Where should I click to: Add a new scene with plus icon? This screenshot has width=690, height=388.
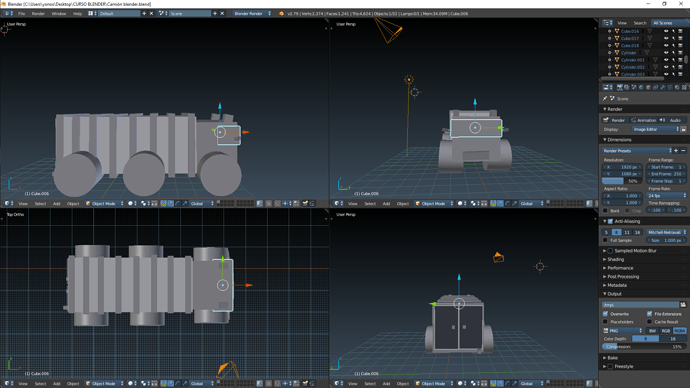click(215, 14)
